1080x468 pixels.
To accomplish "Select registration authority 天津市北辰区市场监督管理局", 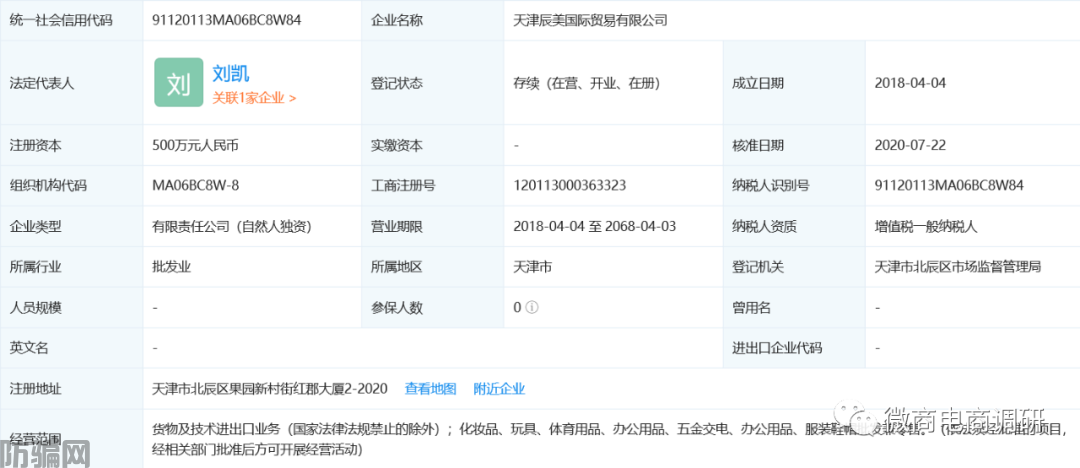I will (957, 266).
